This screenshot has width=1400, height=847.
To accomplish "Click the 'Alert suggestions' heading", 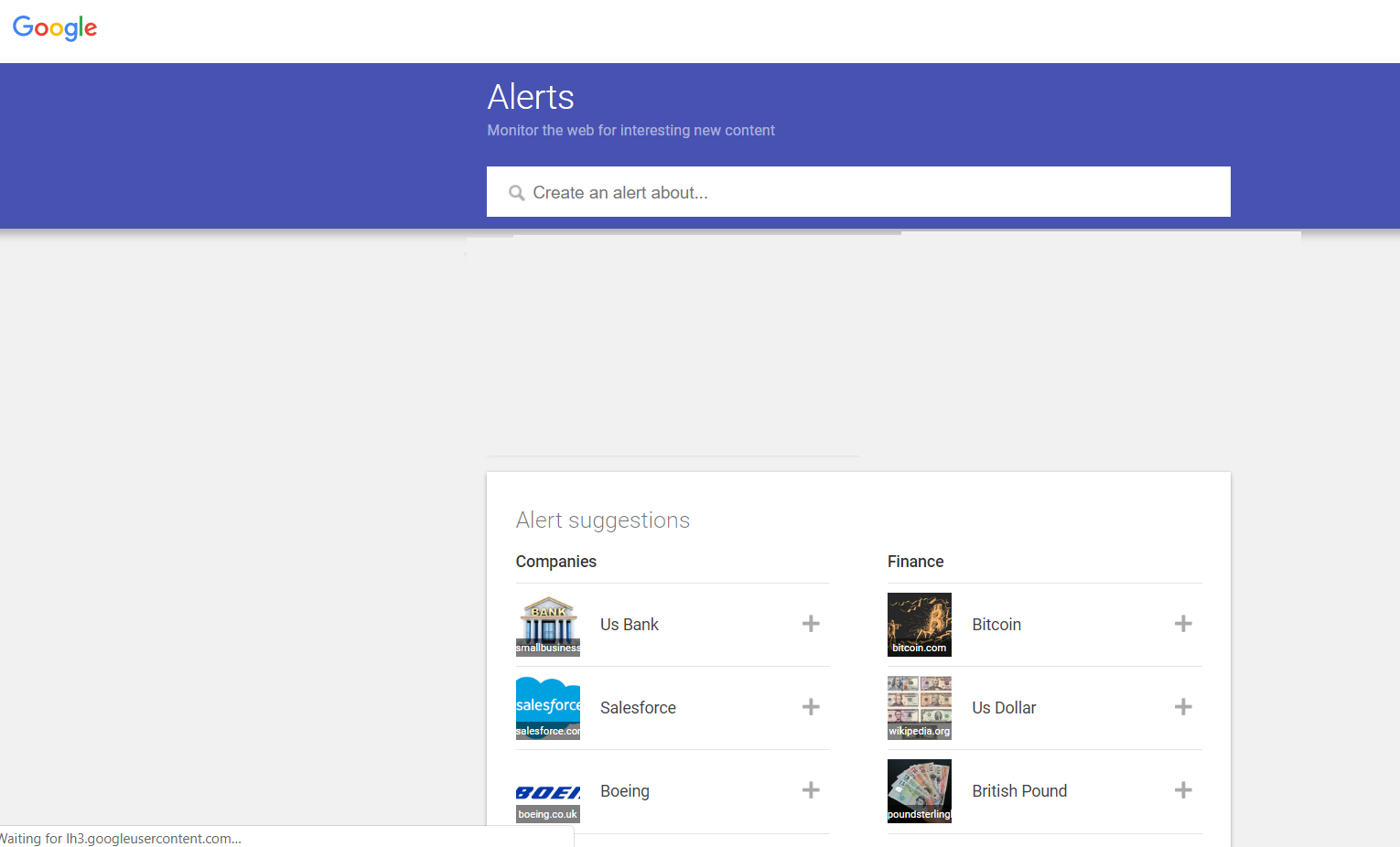I will (603, 520).
